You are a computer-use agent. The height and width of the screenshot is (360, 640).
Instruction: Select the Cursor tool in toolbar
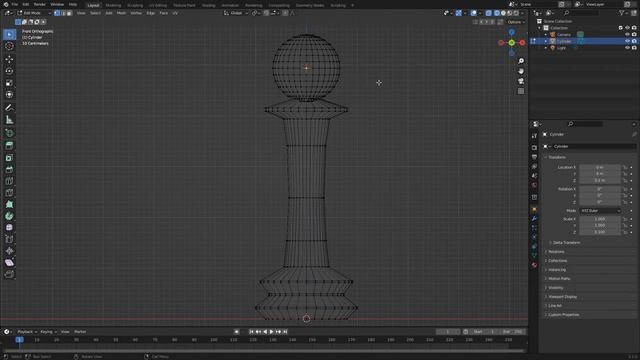tap(9, 46)
